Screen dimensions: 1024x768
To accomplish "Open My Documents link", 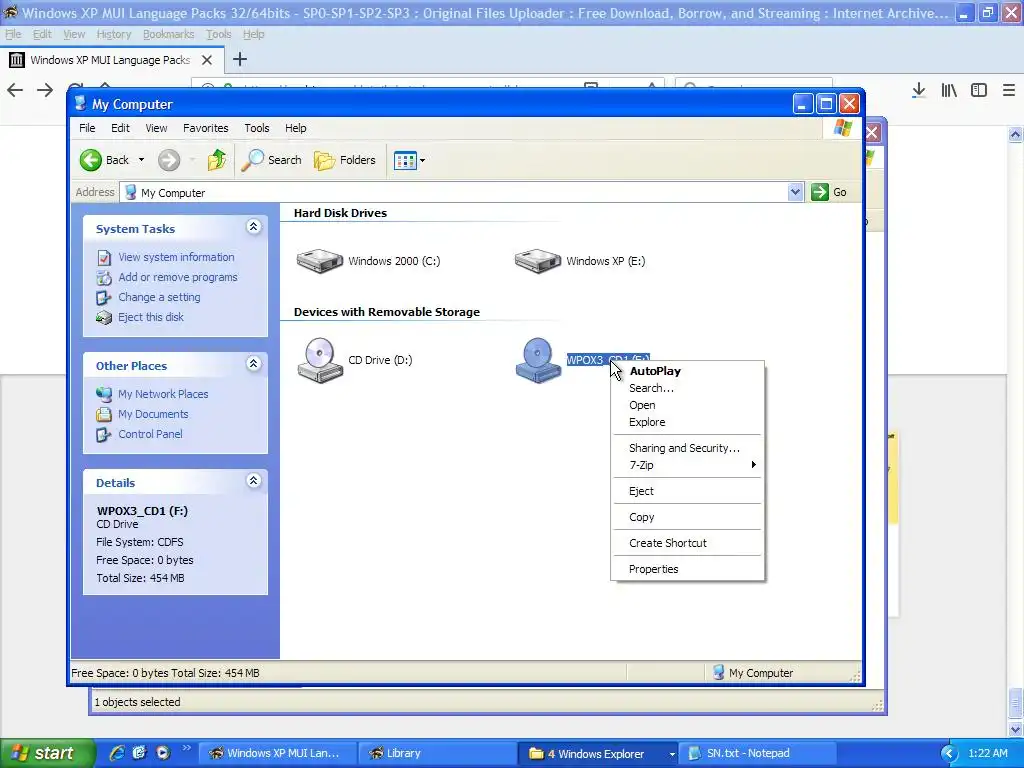I will pos(153,414).
